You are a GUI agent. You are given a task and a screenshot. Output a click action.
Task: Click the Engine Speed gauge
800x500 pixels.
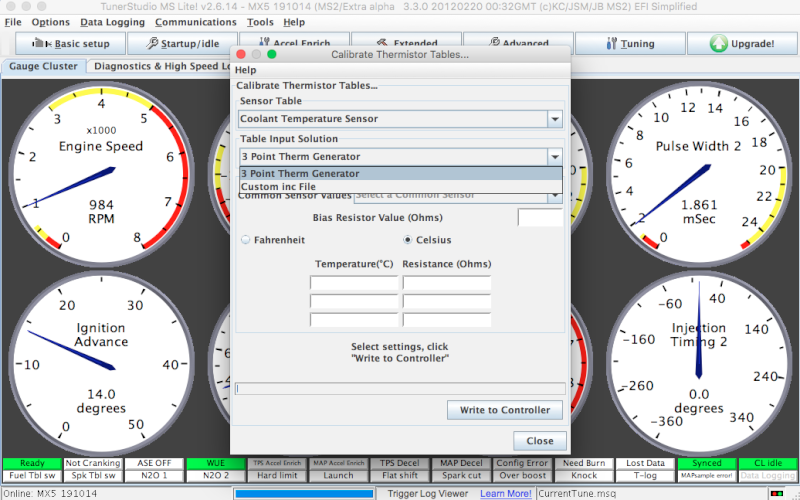[101, 174]
